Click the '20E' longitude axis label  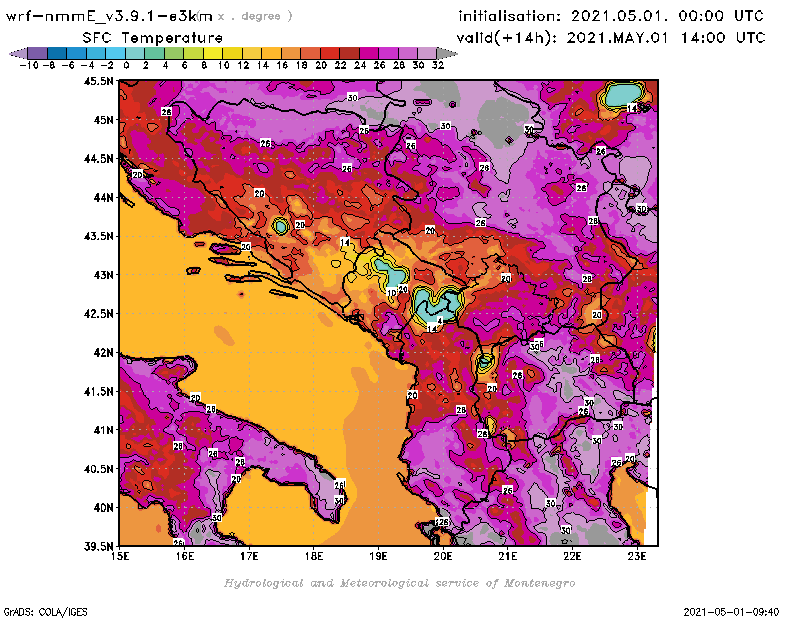point(443,556)
